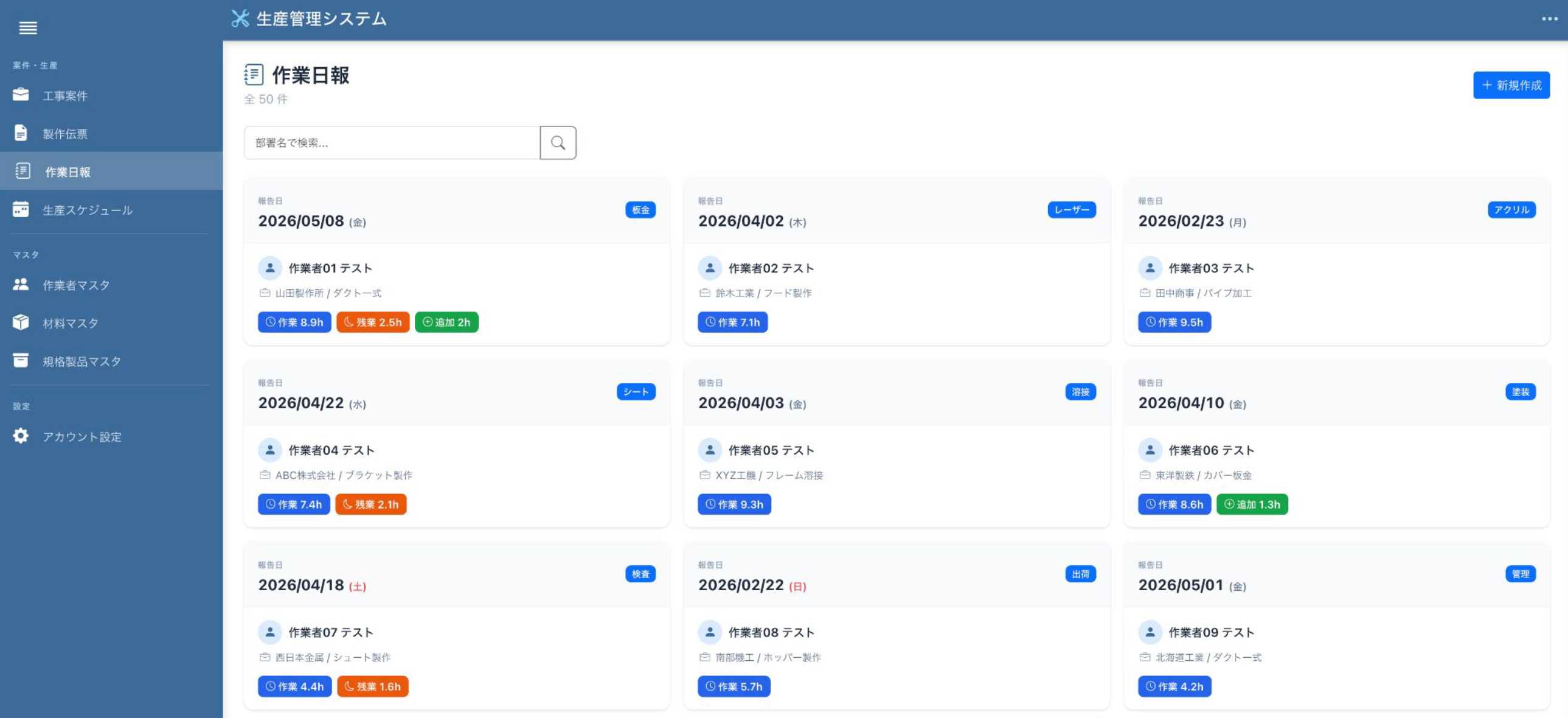
Task: Open the three-dot more menu
Action: (1549, 19)
